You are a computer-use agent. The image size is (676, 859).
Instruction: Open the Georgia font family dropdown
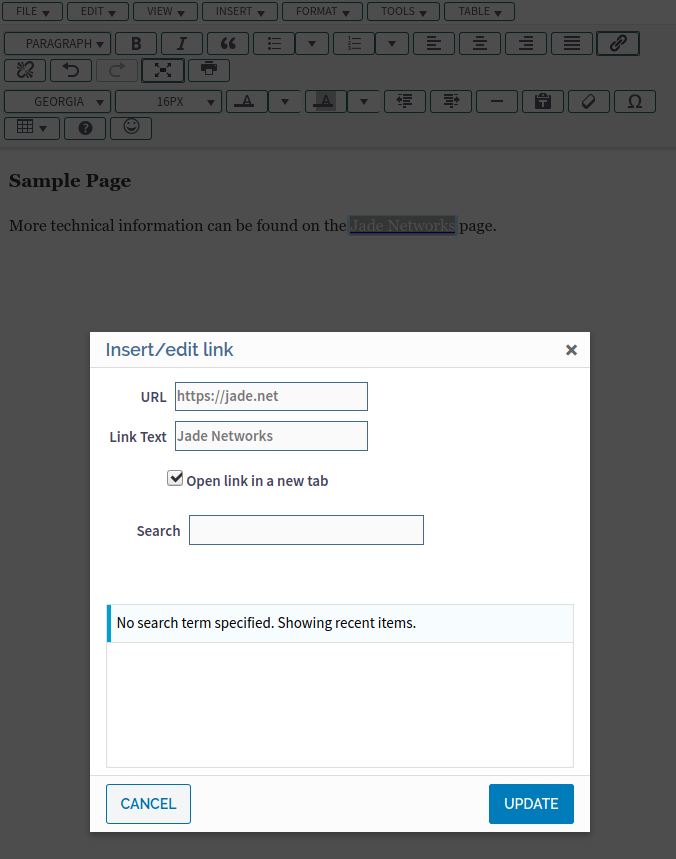[58, 101]
